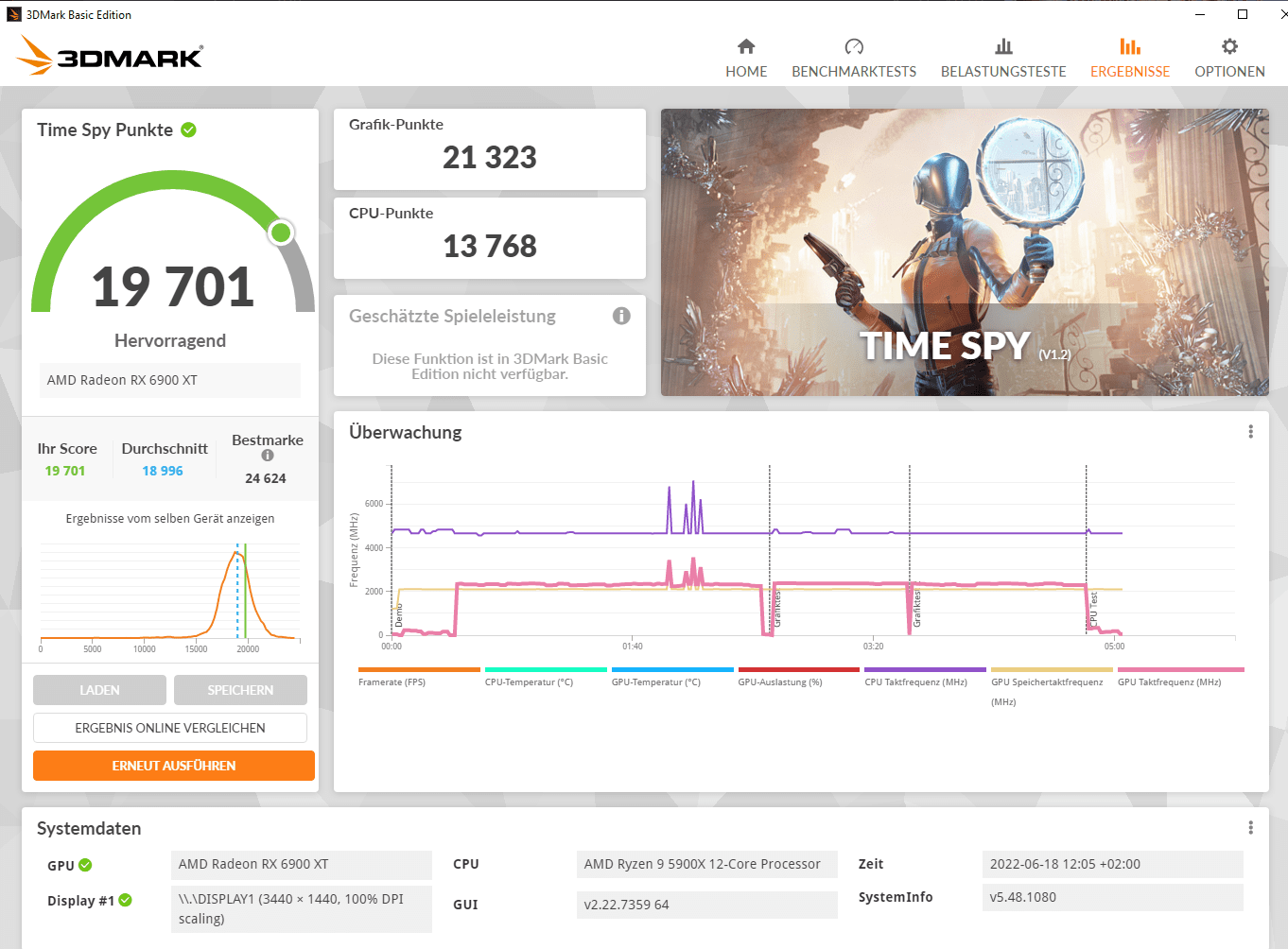Click the score gauge green knob
Image resolution: width=1288 pixels, height=949 pixels.
point(281,232)
